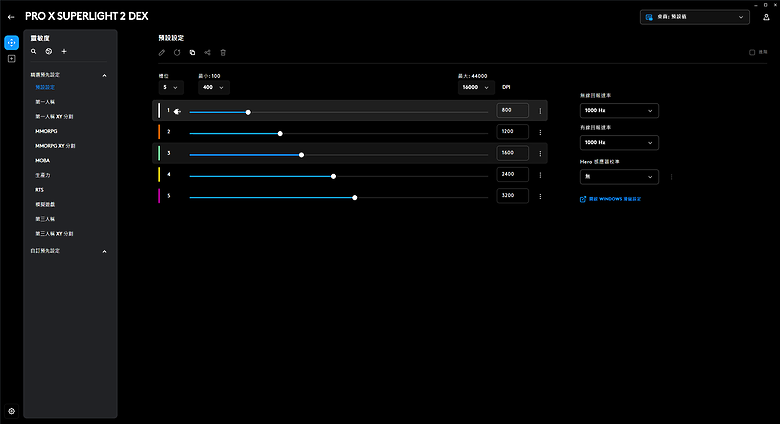Share the preset with the share icon

[207, 52]
